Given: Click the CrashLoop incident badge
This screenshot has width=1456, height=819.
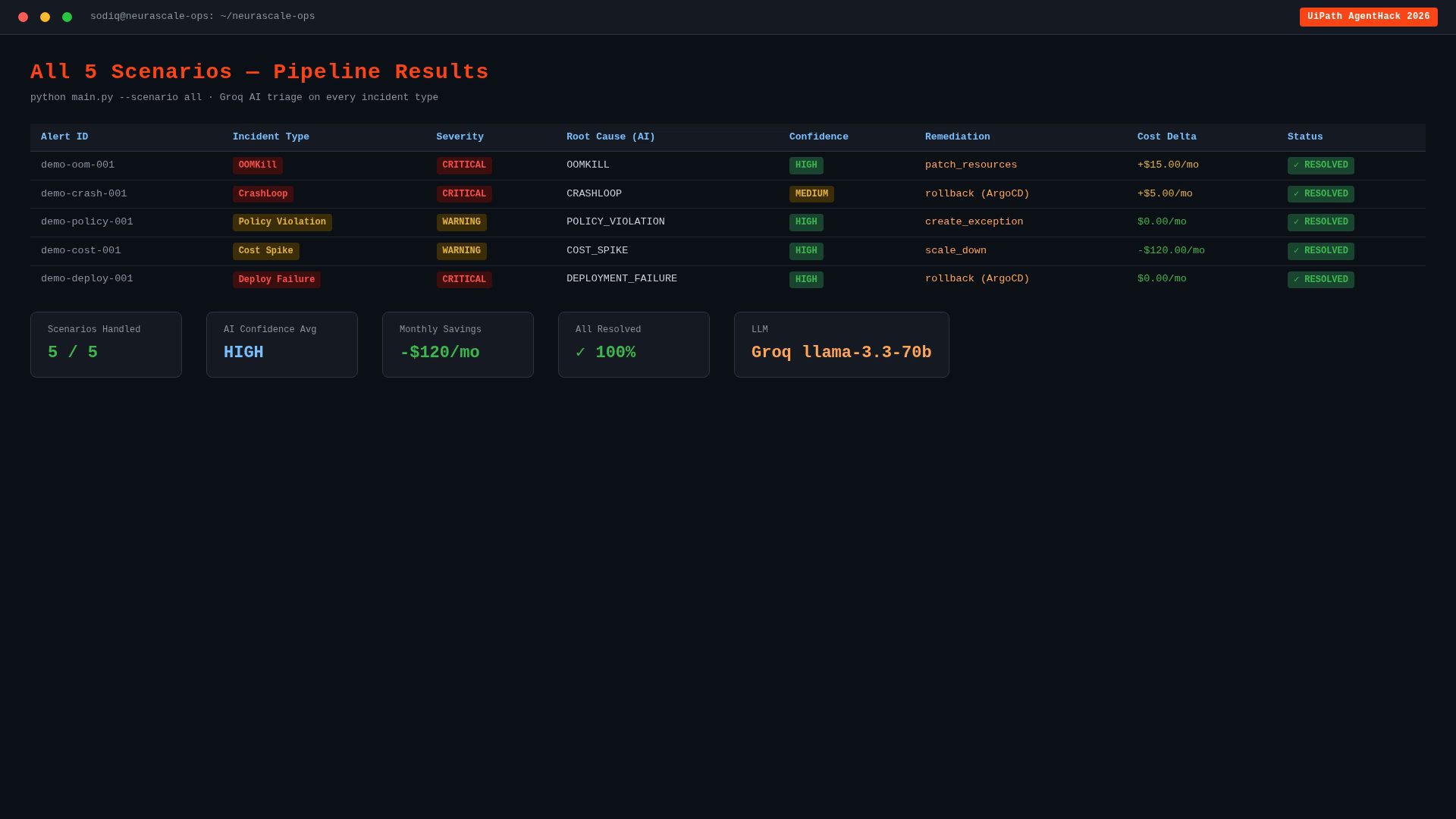Looking at the screenshot, I should click(x=263, y=194).
